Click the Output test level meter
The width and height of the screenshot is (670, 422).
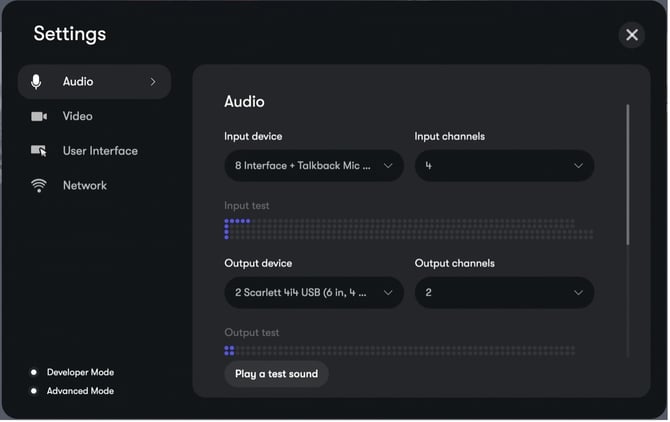tap(400, 351)
